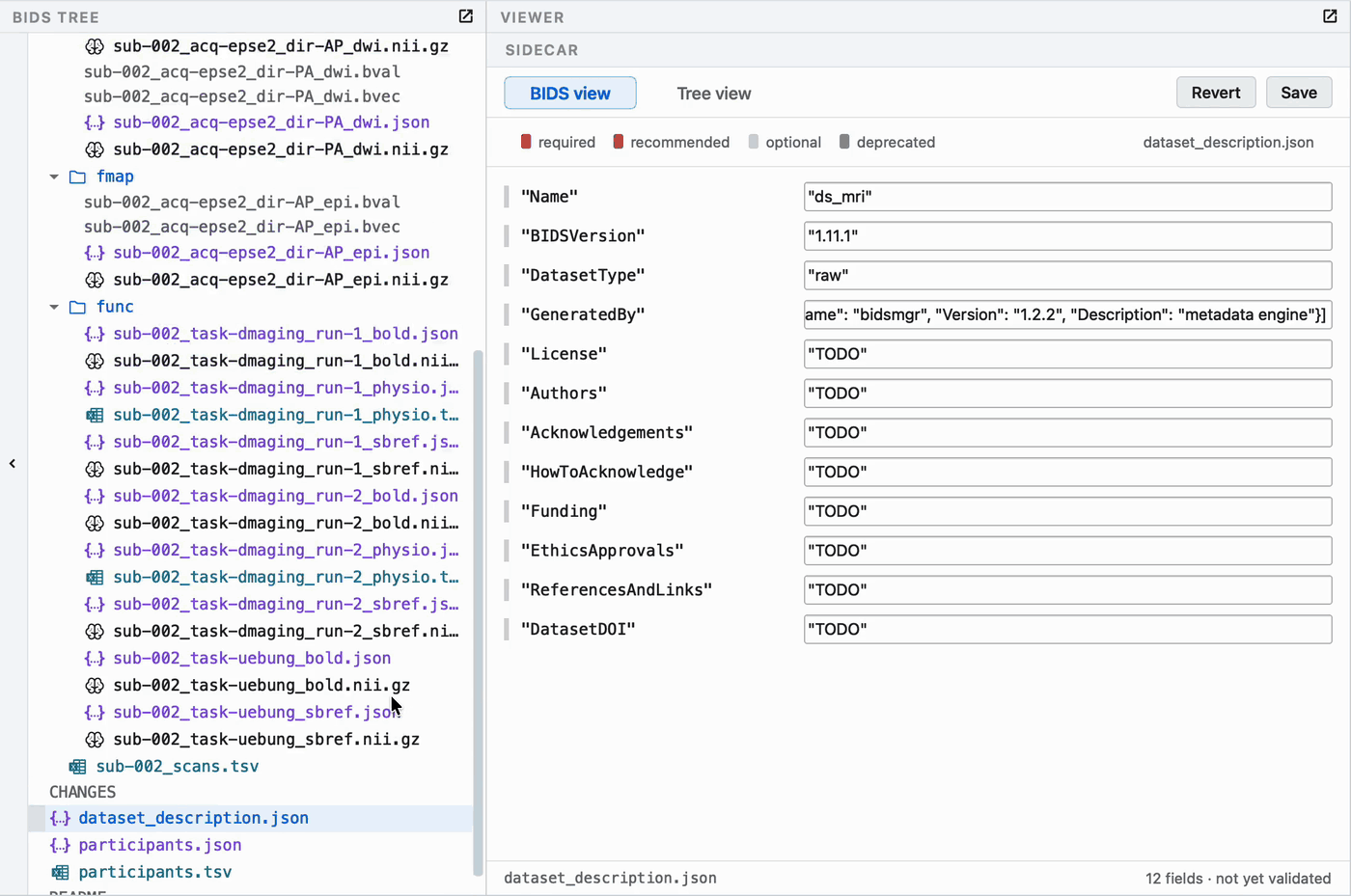Edit the "DatasetType" value field
1351x896 pixels.
1067,276
